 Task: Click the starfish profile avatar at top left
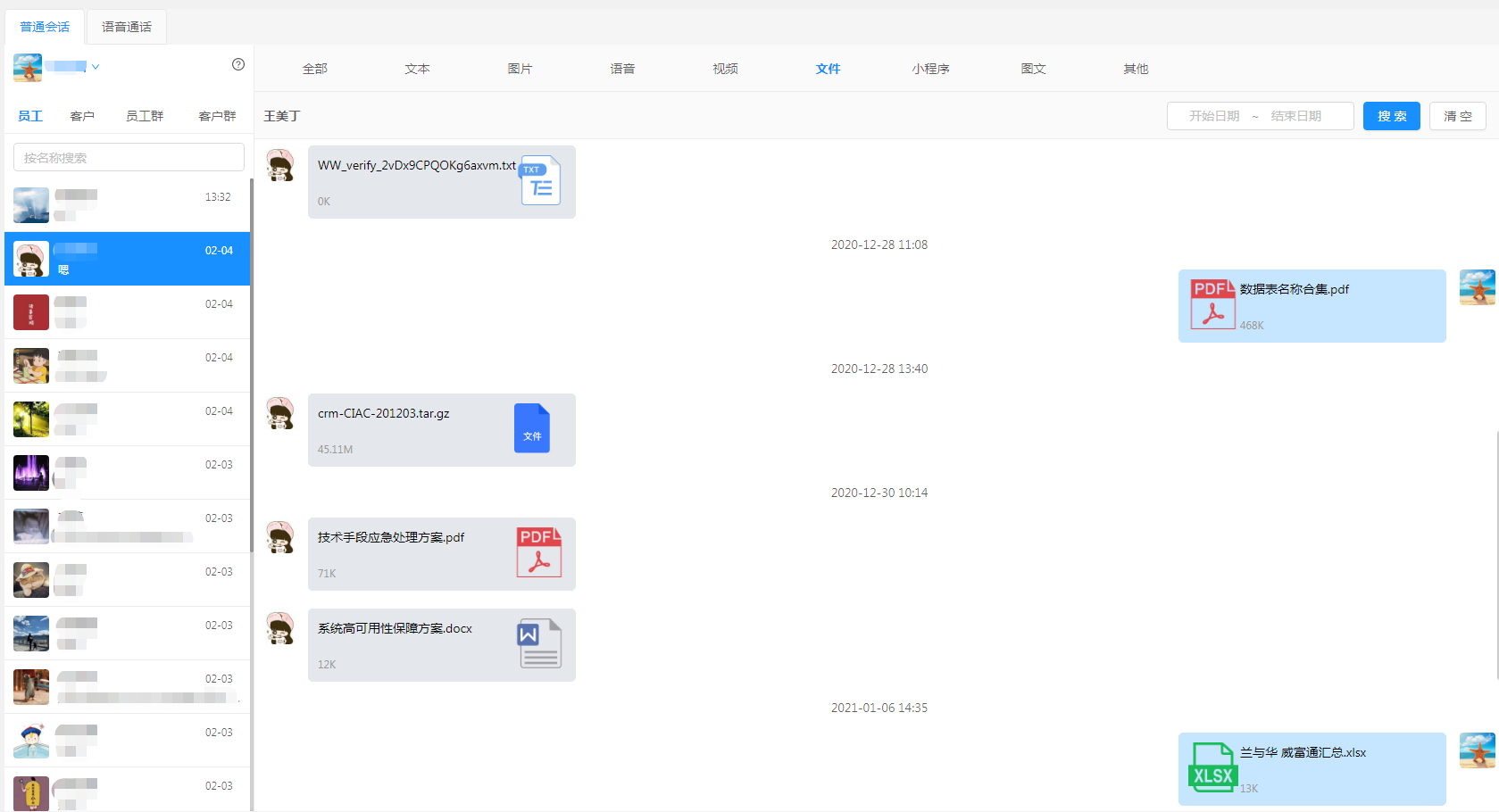(x=28, y=67)
